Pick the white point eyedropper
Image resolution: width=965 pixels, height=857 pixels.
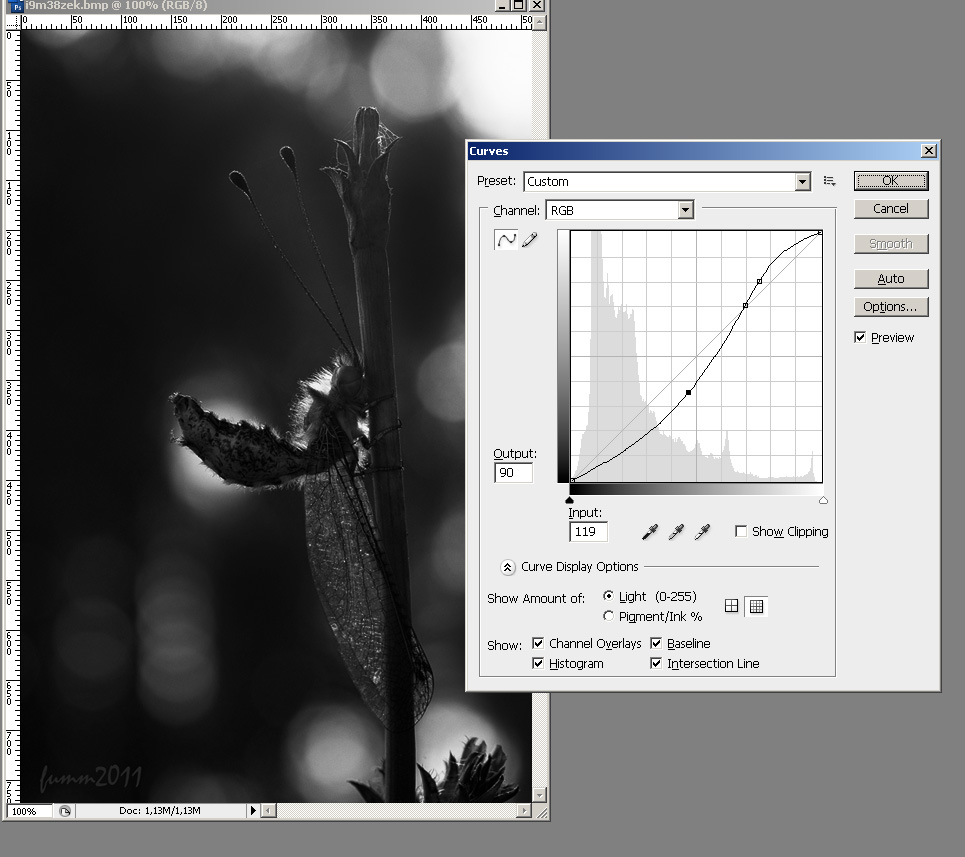click(x=702, y=532)
